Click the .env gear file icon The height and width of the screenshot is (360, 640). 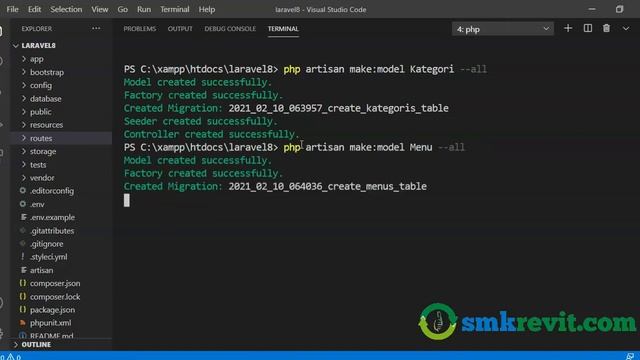click(23, 204)
